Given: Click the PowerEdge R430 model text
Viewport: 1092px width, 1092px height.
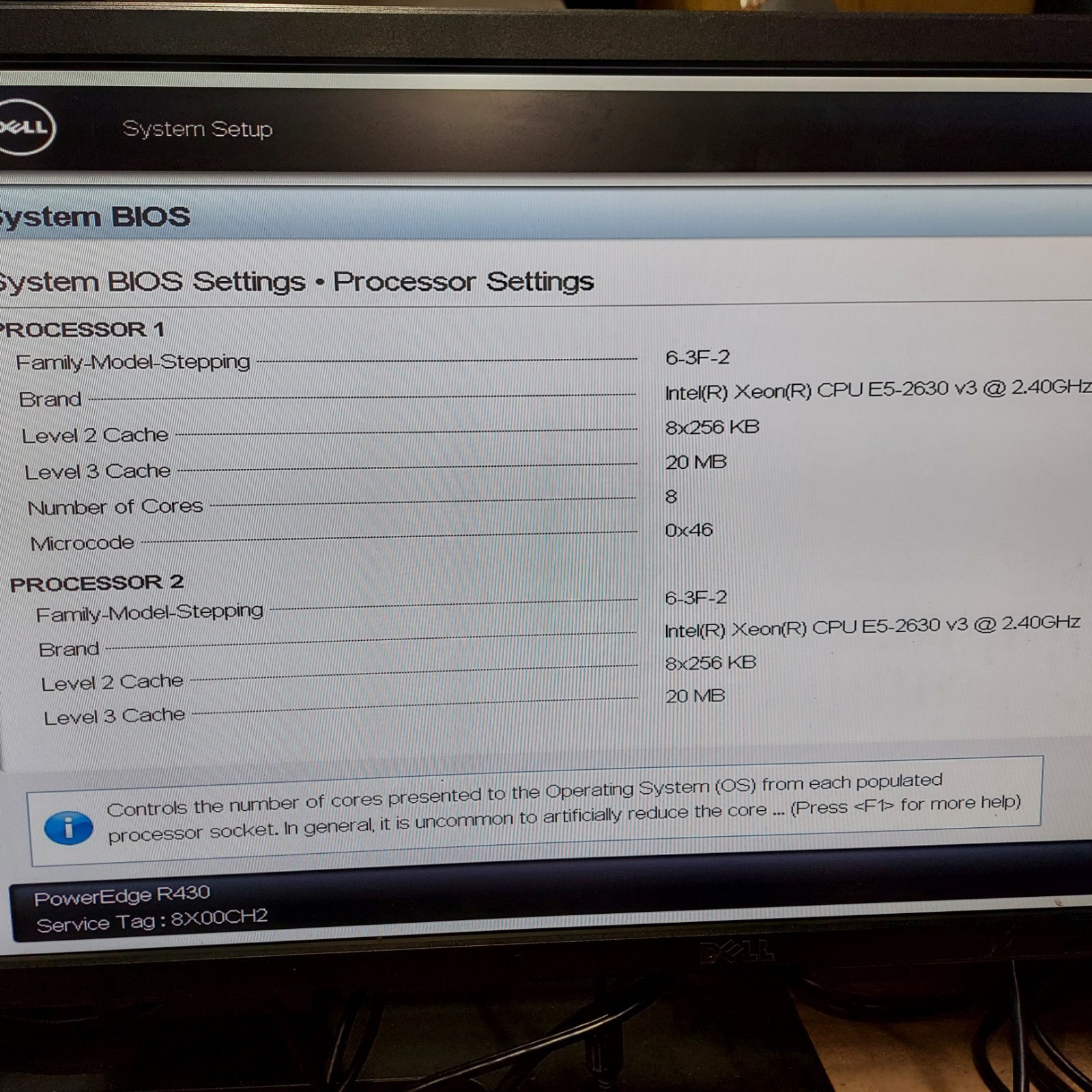Looking at the screenshot, I should click(122, 895).
